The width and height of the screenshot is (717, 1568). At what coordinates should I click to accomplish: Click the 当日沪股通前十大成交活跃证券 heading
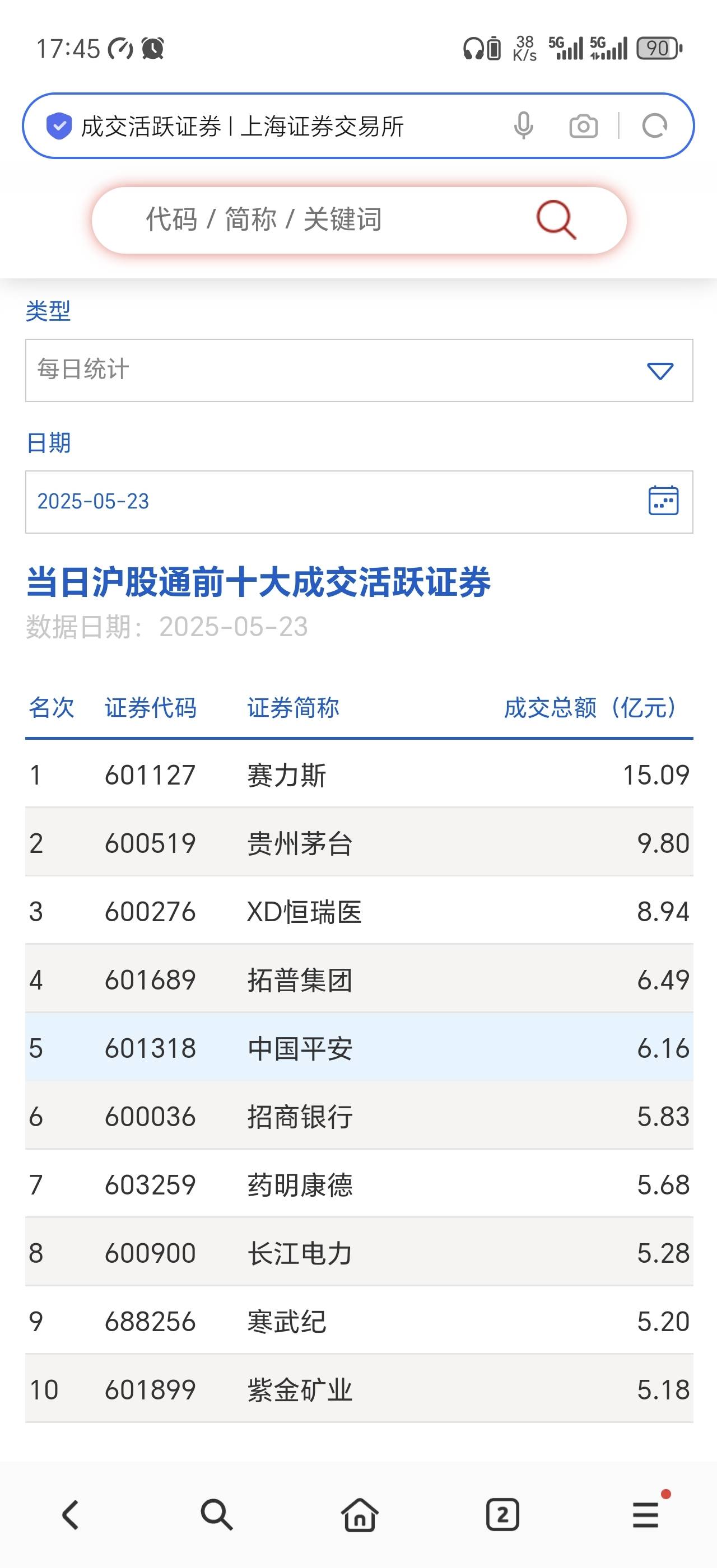tap(258, 582)
